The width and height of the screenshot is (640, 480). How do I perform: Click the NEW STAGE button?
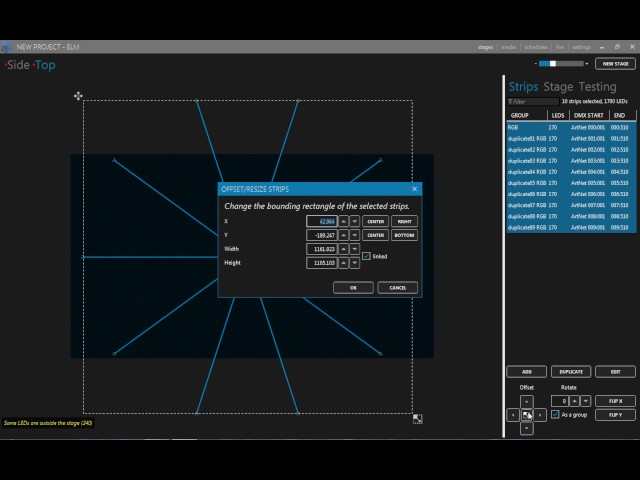(615, 64)
